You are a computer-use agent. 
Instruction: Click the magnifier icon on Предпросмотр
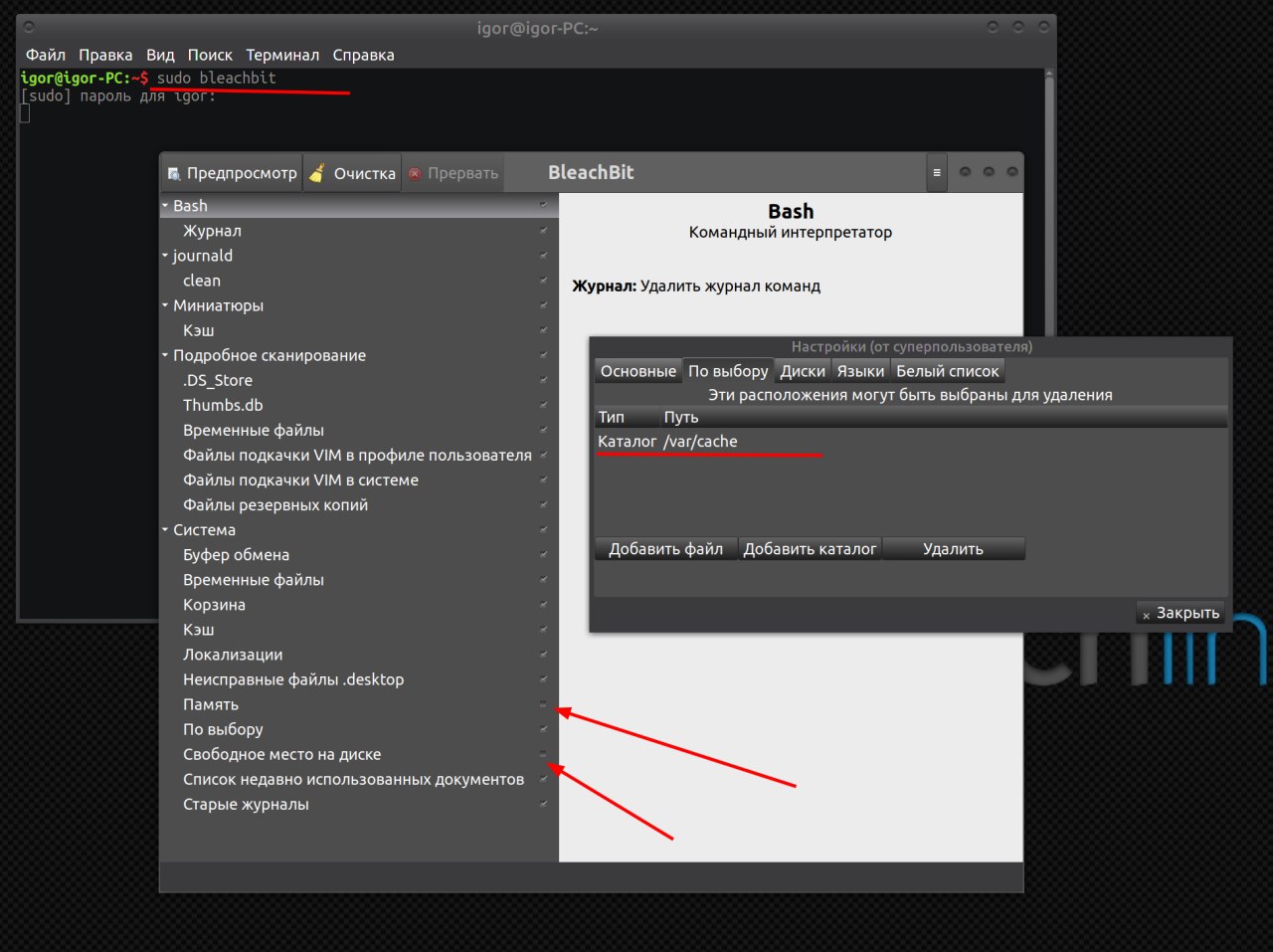tap(174, 173)
